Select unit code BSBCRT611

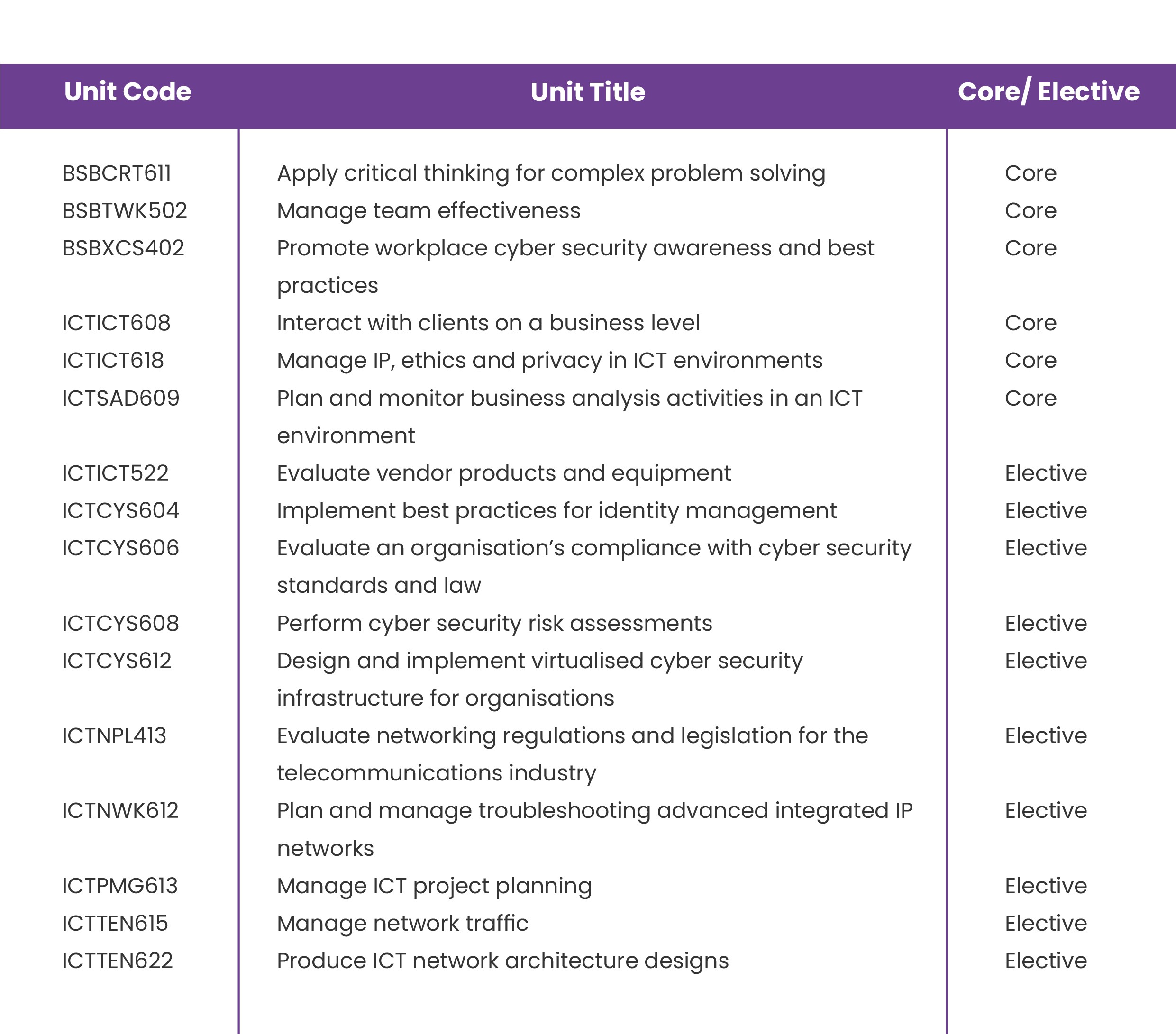click(117, 173)
